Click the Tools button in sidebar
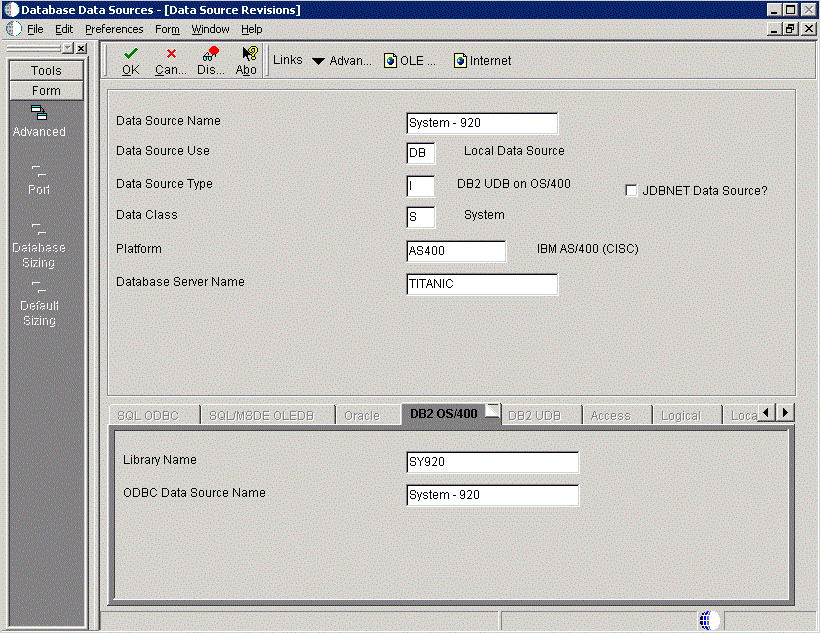 (x=46, y=71)
